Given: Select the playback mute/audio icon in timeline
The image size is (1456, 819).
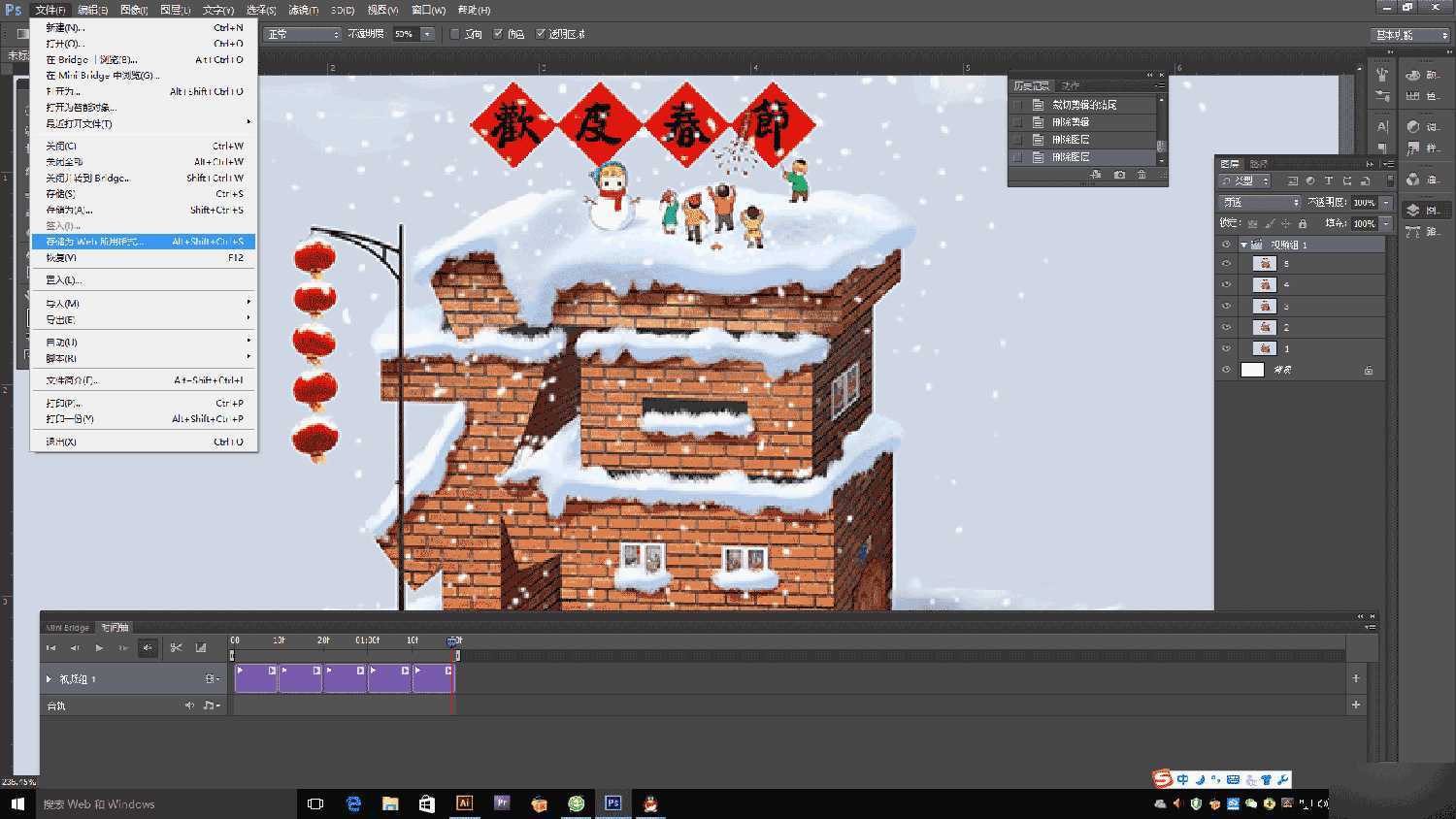Looking at the screenshot, I should 149,648.
